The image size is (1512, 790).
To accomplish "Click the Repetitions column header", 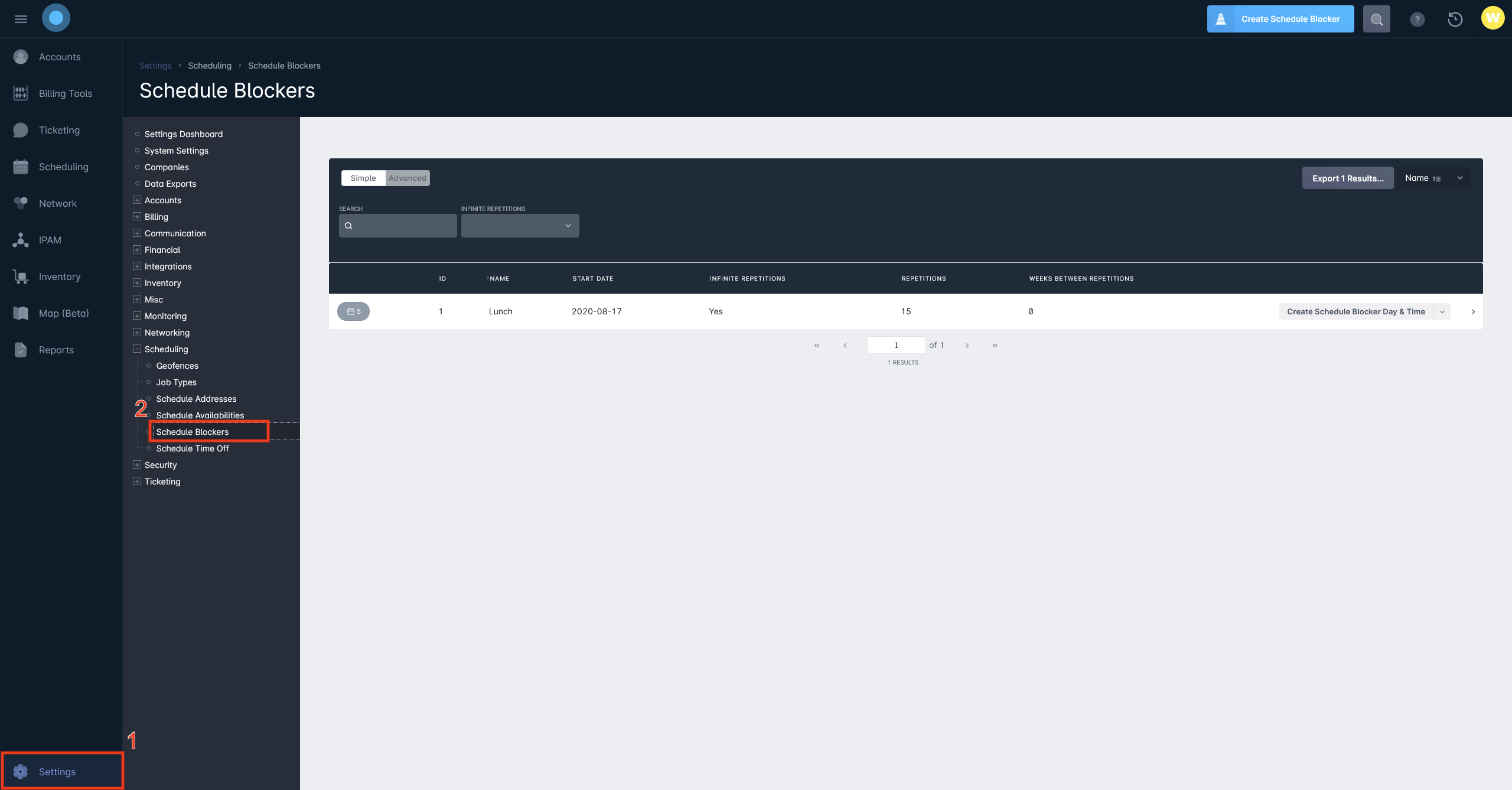I will (x=924, y=278).
